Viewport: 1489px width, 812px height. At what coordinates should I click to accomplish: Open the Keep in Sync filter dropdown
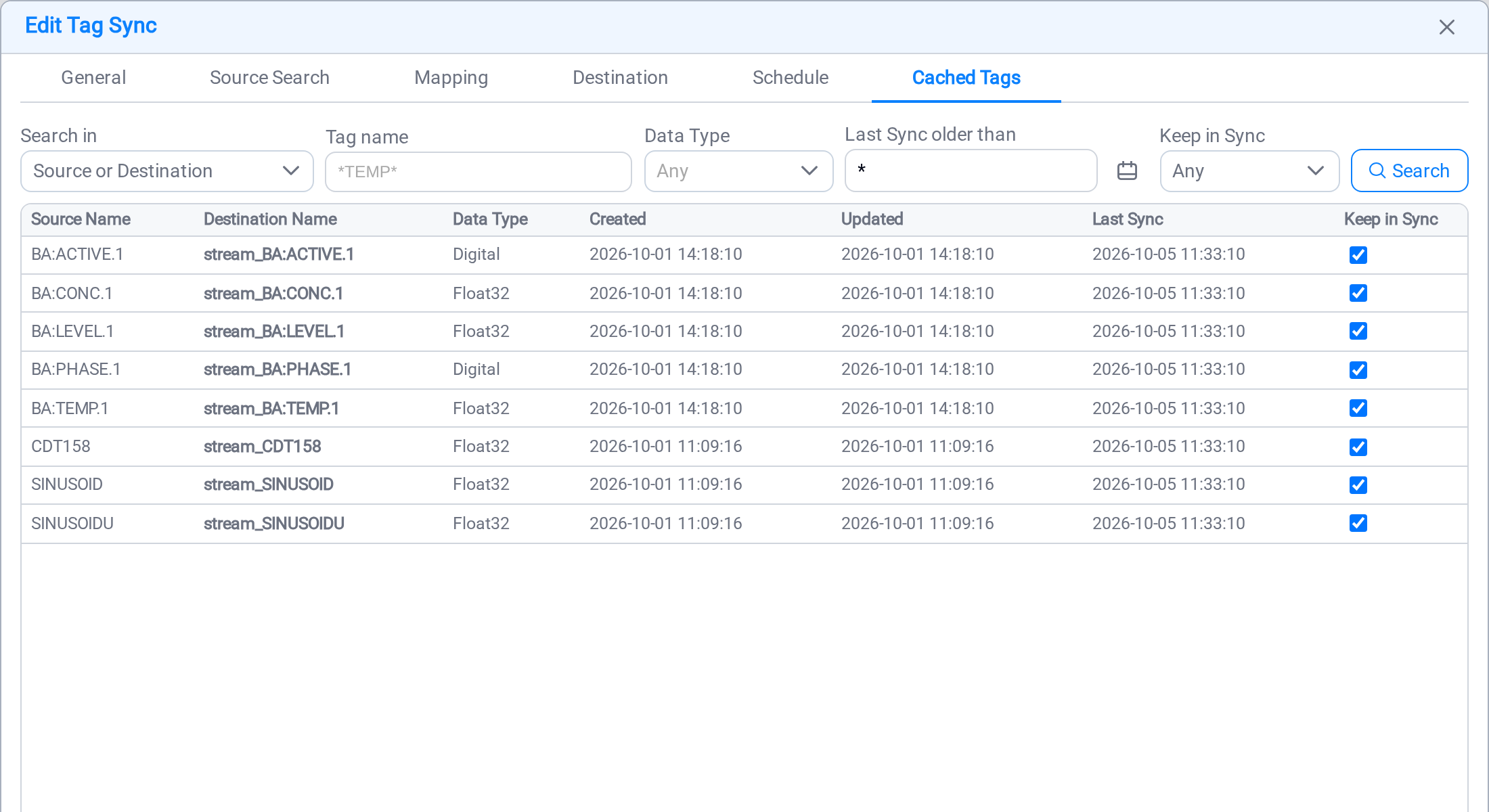point(1249,171)
